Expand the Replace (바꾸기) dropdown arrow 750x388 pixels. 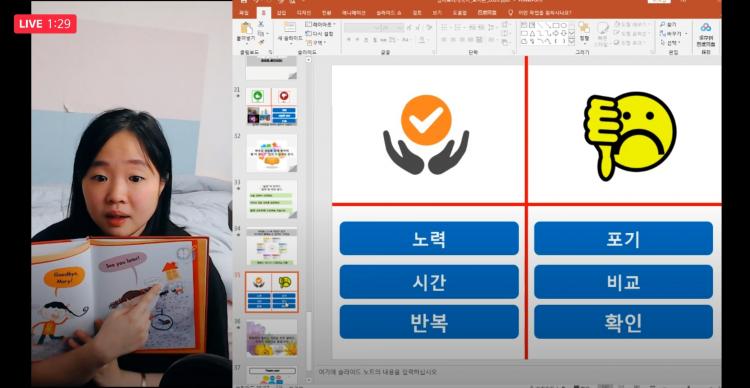pos(686,33)
